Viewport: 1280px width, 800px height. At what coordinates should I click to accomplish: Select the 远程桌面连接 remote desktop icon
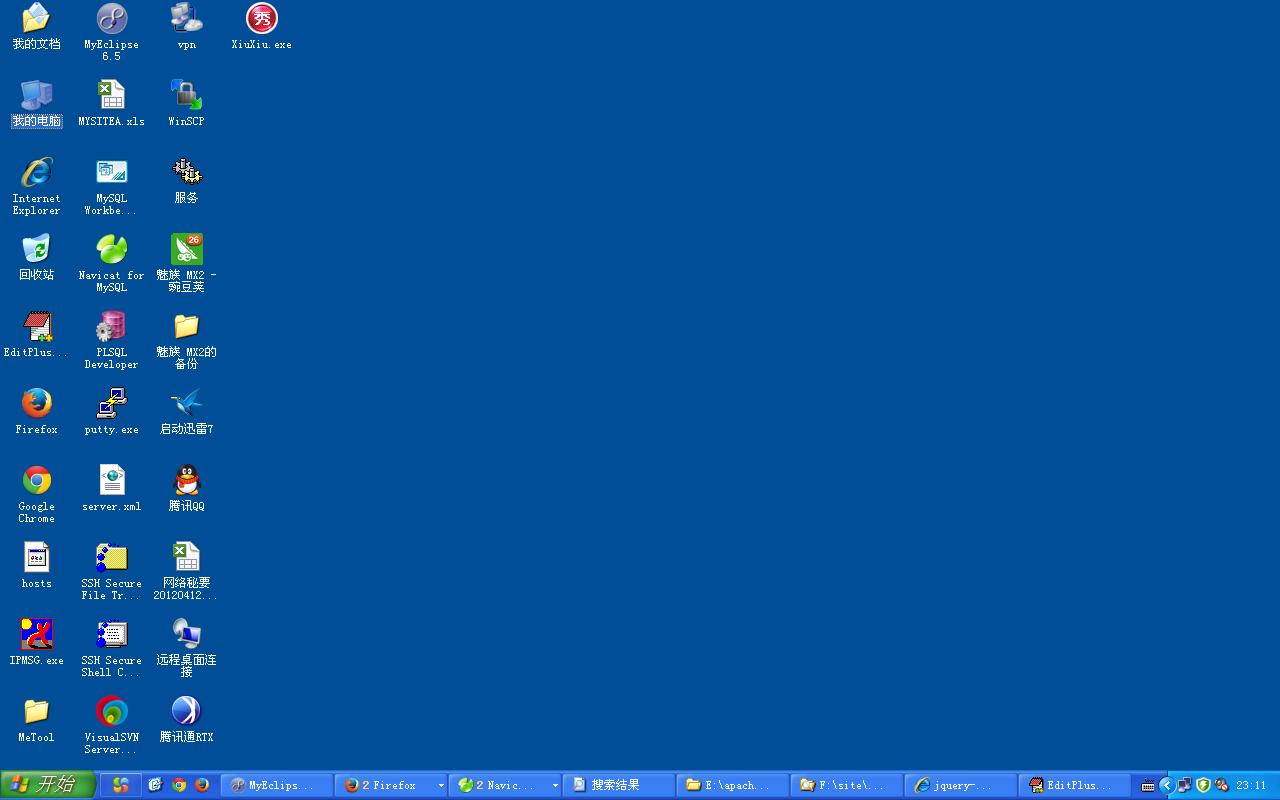tap(186, 649)
